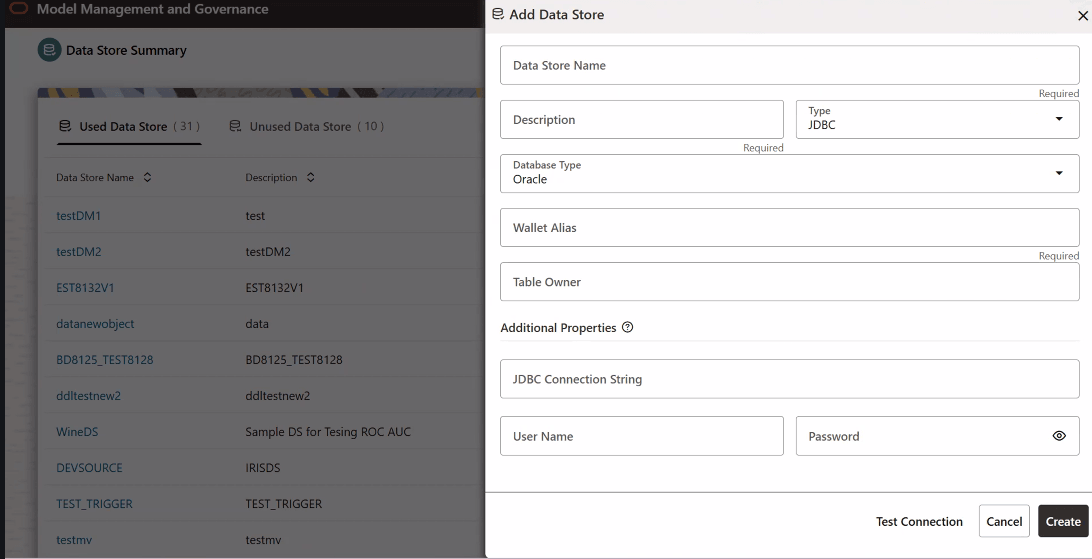Close the Add Data Store panel
1092x559 pixels.
[x=1083, y=15]
